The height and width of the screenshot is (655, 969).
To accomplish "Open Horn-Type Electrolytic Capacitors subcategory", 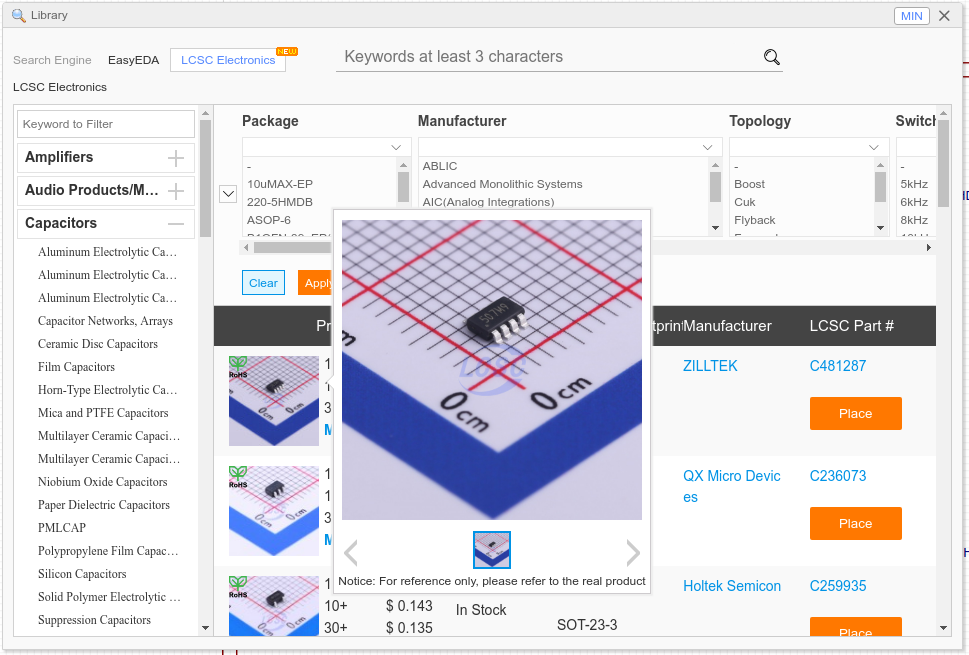I will 108,390.
